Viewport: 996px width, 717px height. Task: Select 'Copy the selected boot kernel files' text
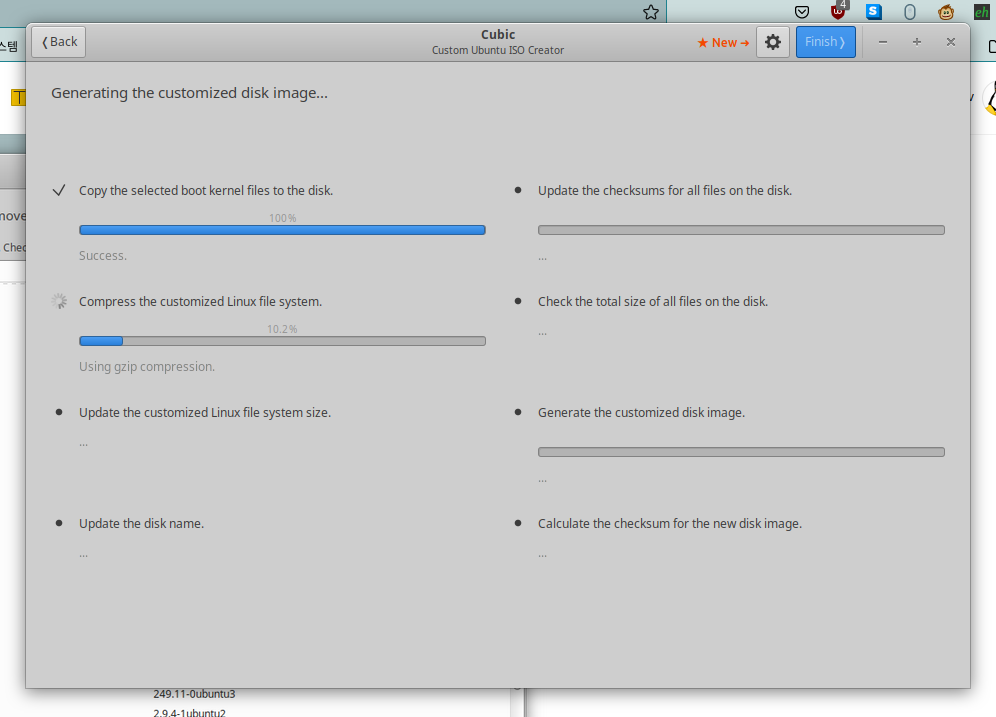(x=206, y=191)
